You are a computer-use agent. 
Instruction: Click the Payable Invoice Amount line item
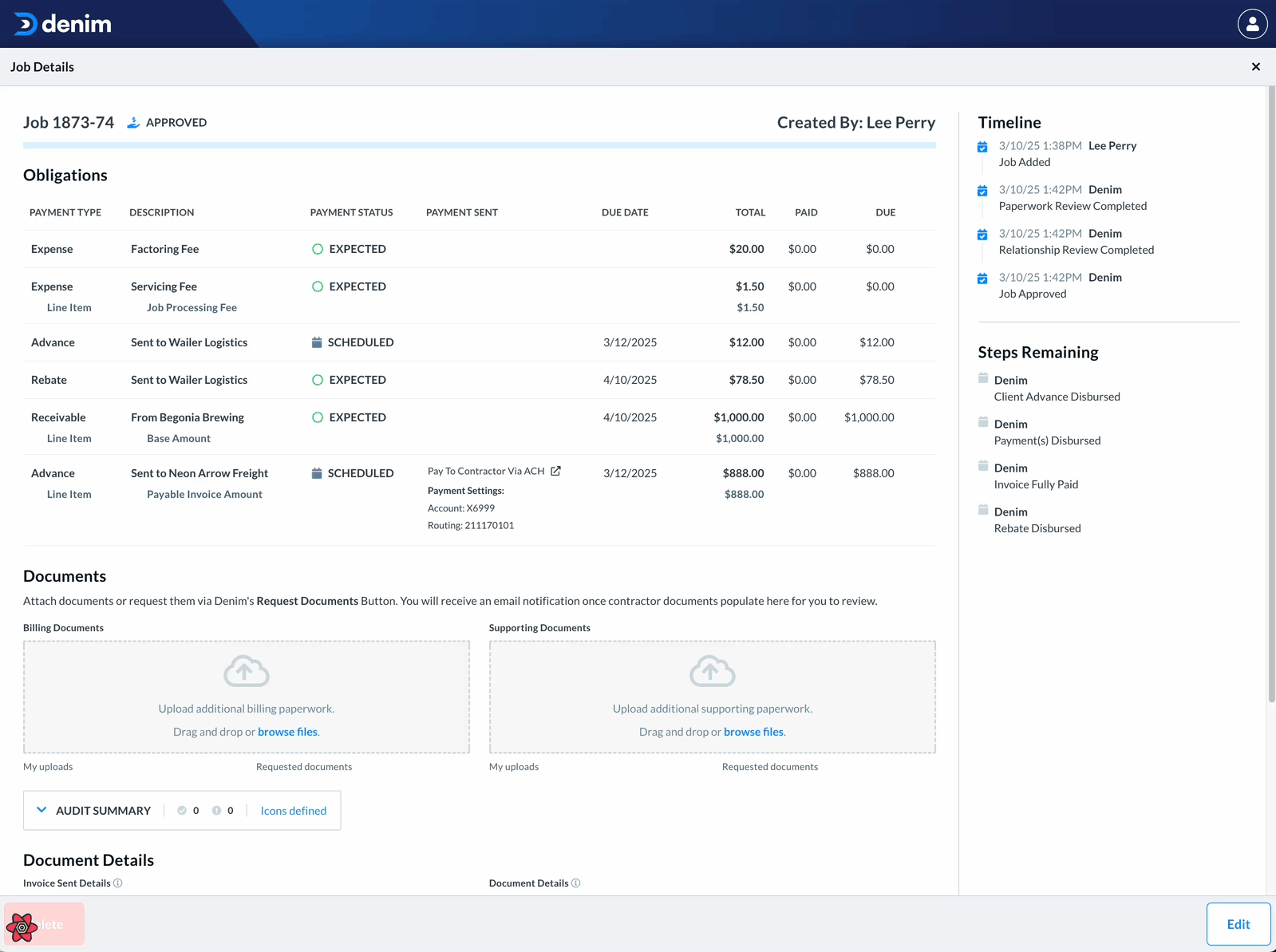point(204,494)
